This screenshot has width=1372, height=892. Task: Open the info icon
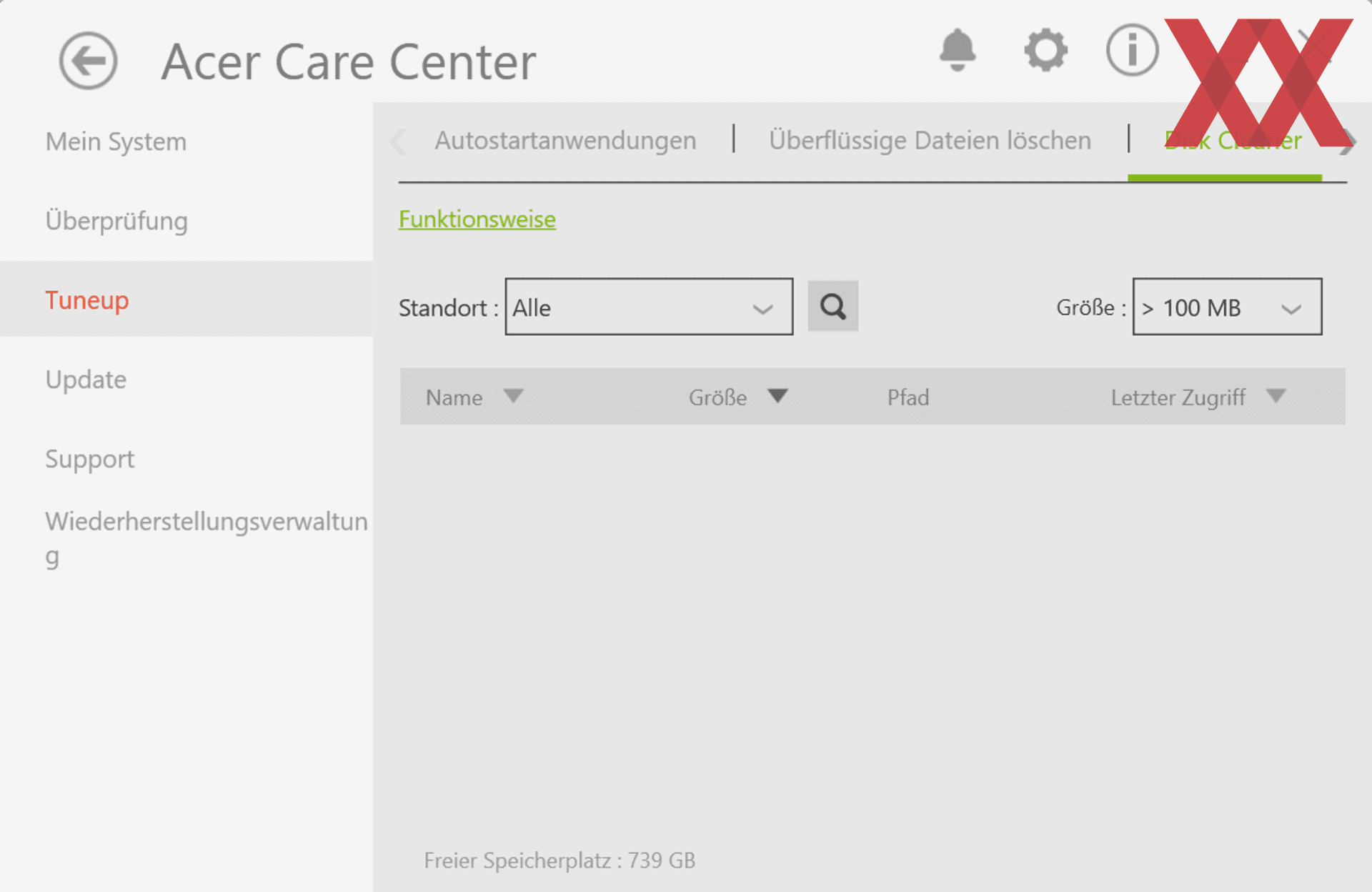click(1132, 50)
